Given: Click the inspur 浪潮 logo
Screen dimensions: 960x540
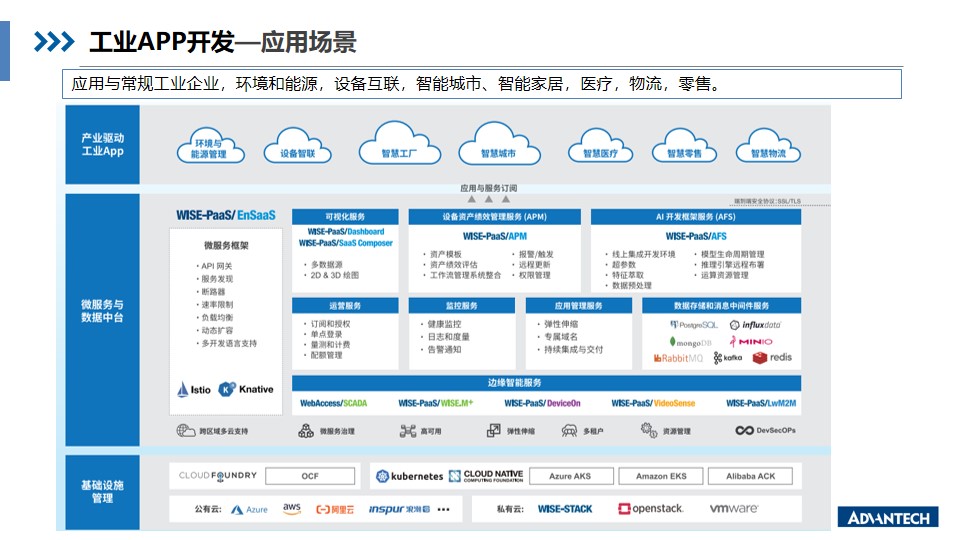Looking at the screenshot, I should click(399, 509).
